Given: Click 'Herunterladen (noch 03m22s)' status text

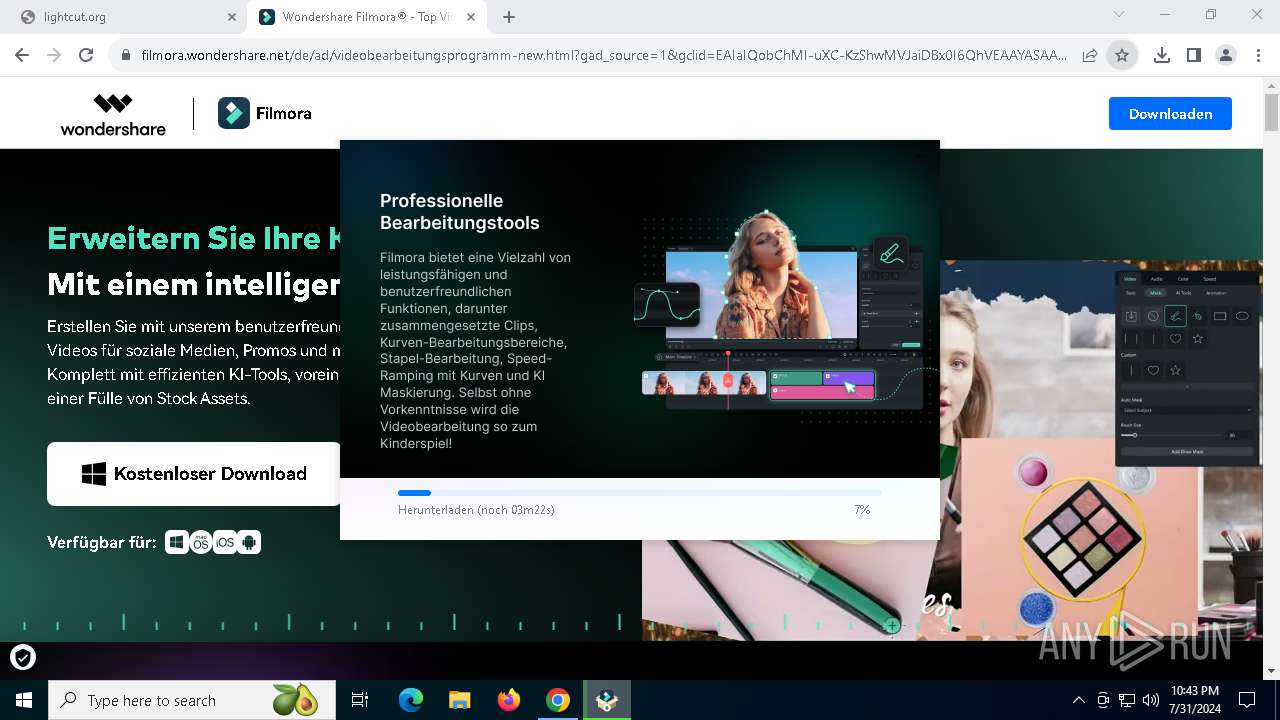Looking at the screenshot, I should (x=476, y=510).
